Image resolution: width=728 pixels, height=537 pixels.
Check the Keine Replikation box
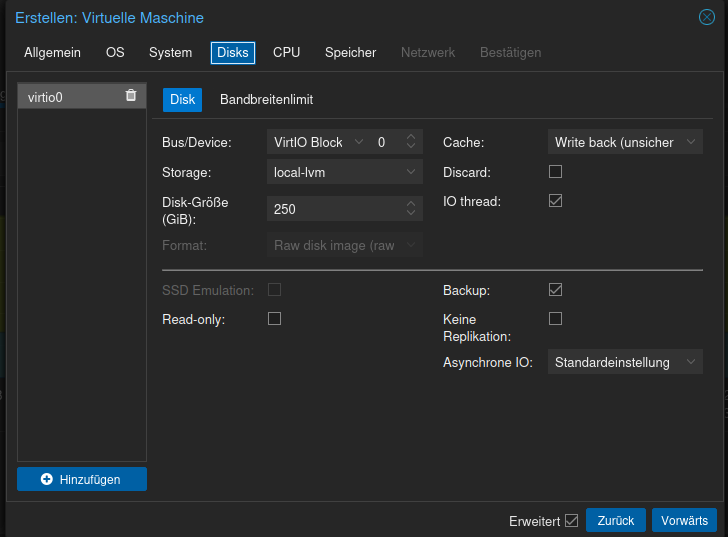pos(556,319)
